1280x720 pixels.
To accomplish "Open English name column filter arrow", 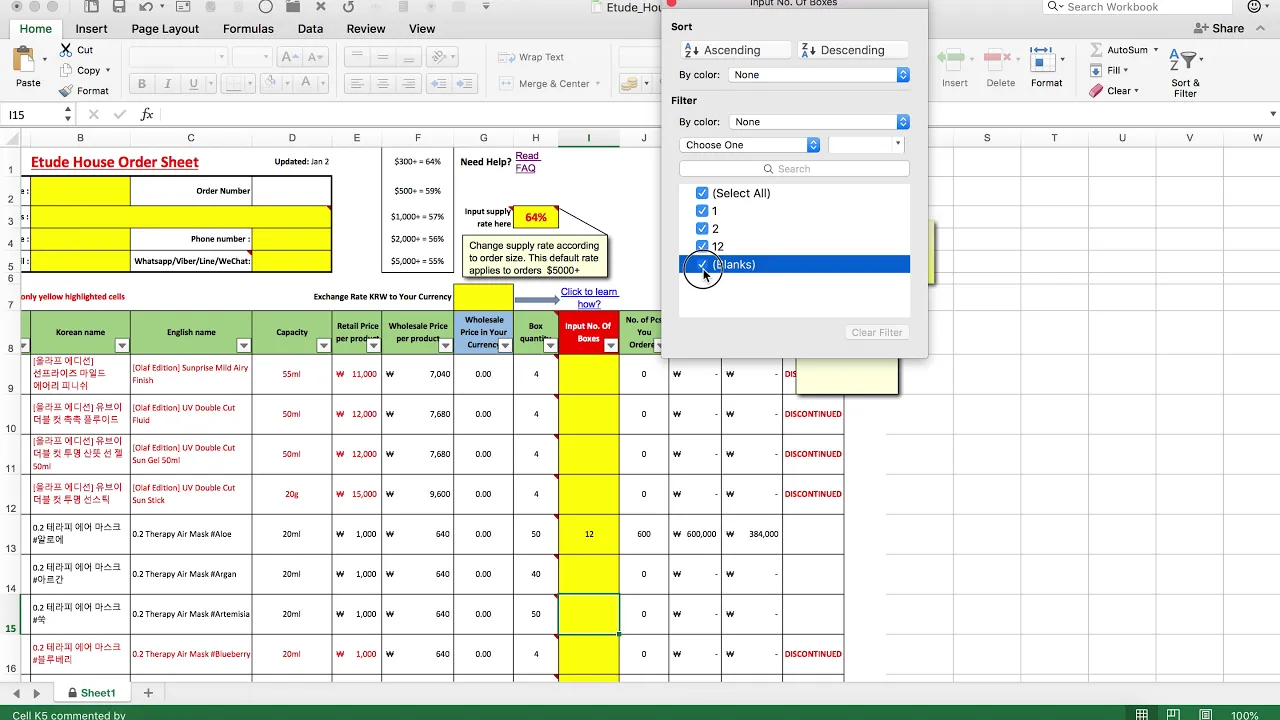I will (243, 346).
